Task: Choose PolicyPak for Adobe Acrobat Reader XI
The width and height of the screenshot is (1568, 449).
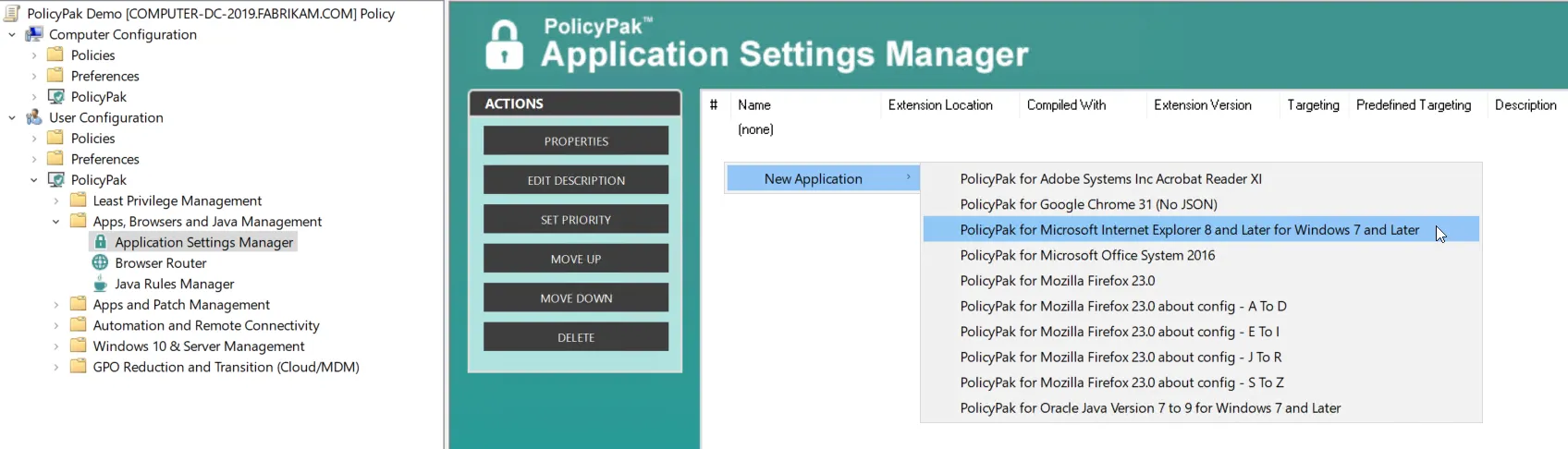Action: click(1201, 178)
